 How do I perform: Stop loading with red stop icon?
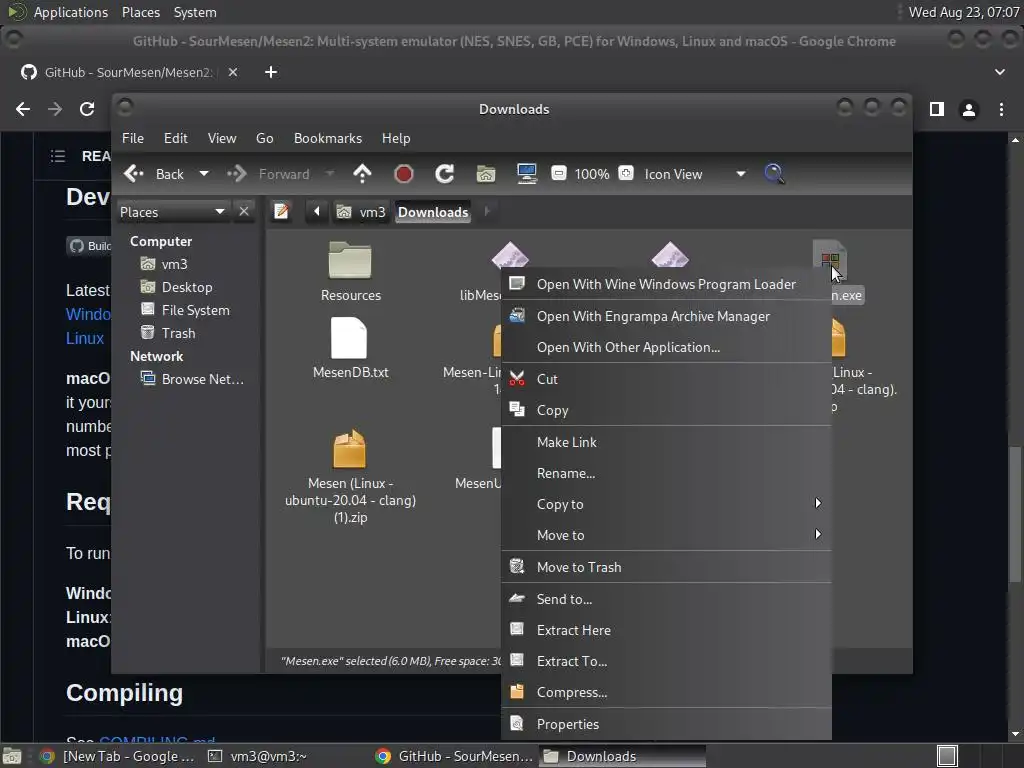pyautogui.click(x=404, y=174)
